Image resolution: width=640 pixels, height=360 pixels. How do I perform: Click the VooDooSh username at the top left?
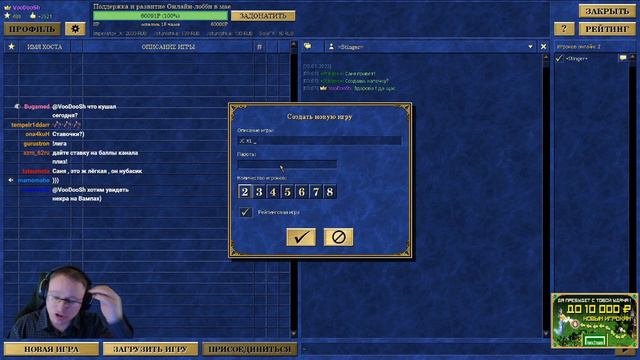click(26, 7)
